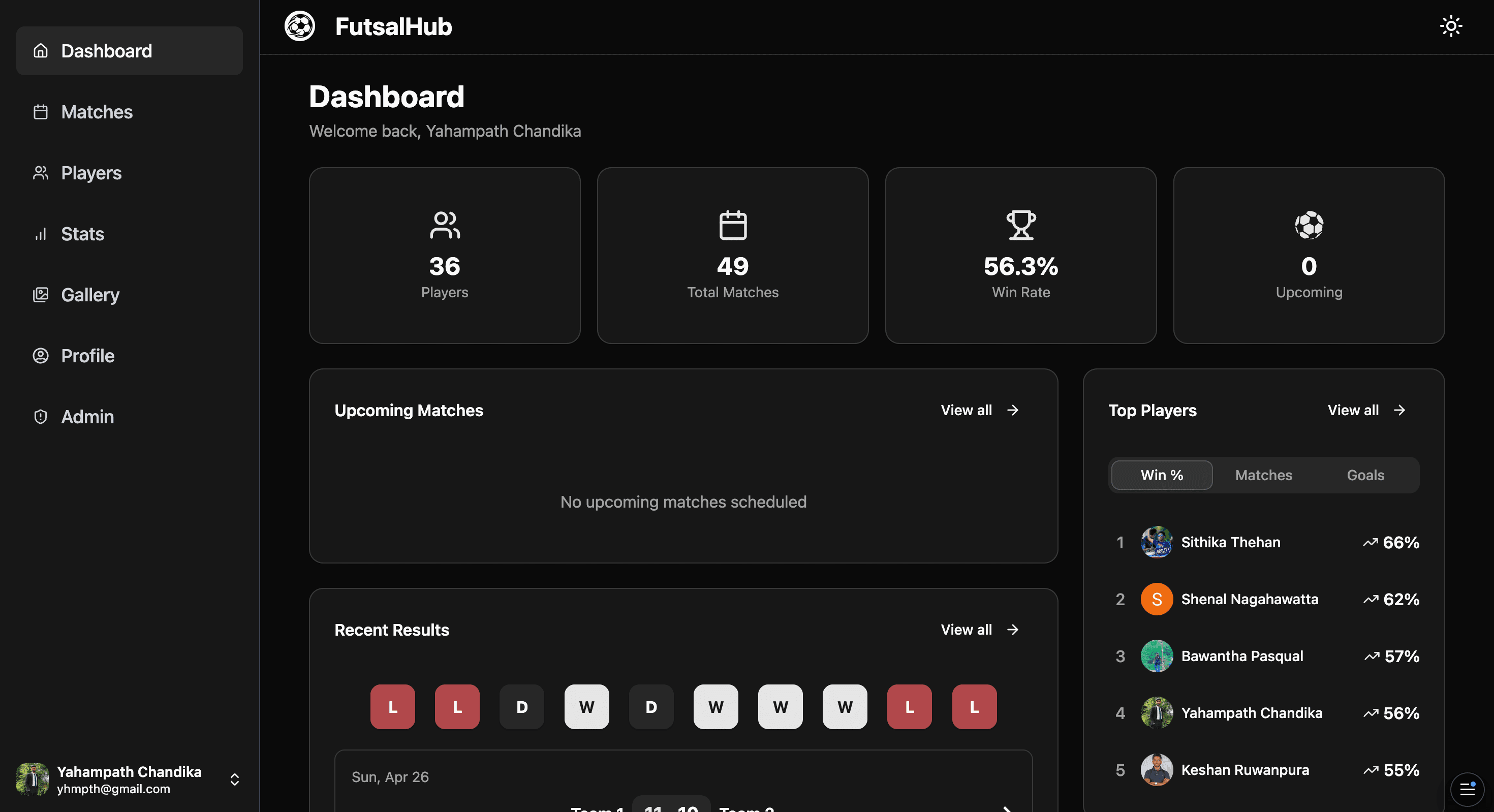Click the 66% trend arrow icon
This screenshot has width=1494, height=812.
tap(1370, 542)
